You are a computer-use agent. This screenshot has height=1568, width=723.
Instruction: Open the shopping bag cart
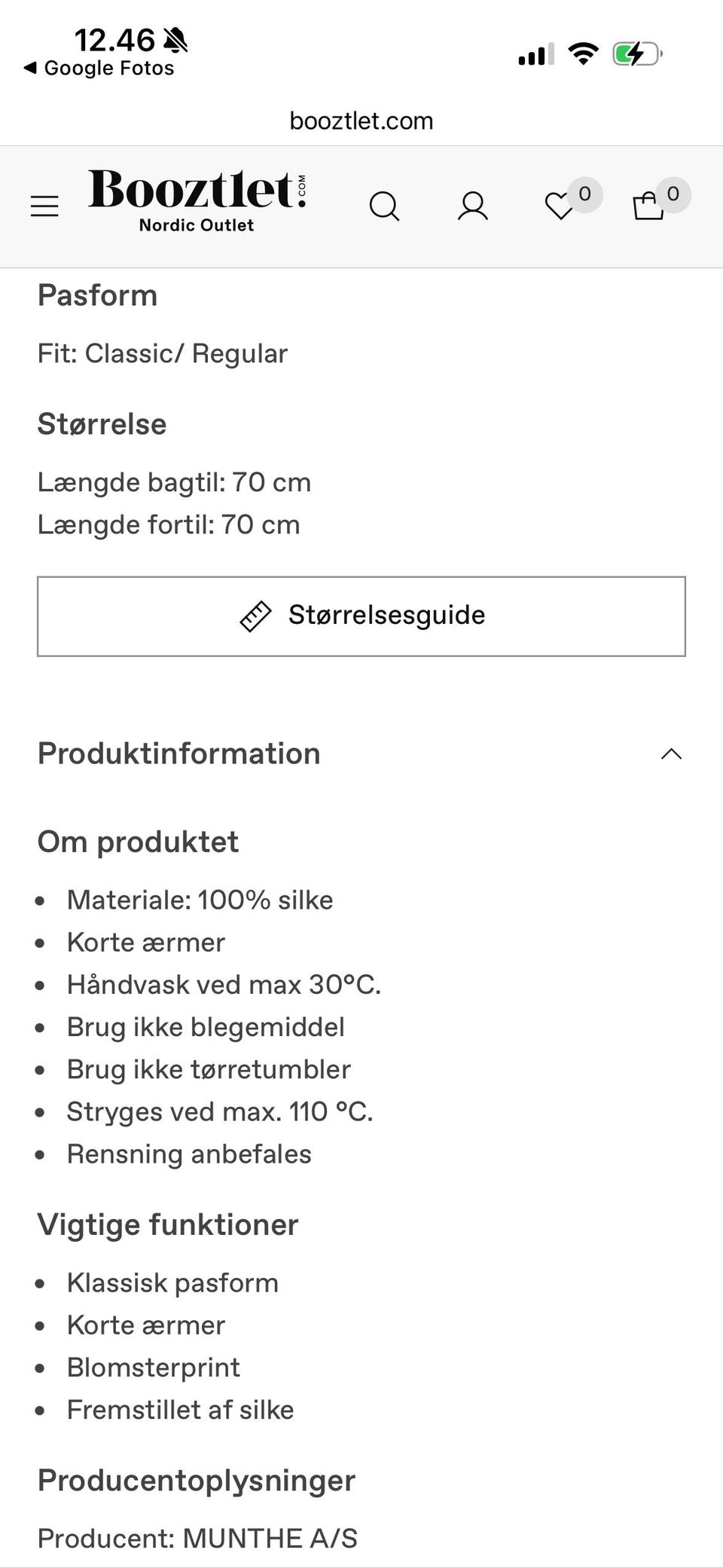[648, 206]
